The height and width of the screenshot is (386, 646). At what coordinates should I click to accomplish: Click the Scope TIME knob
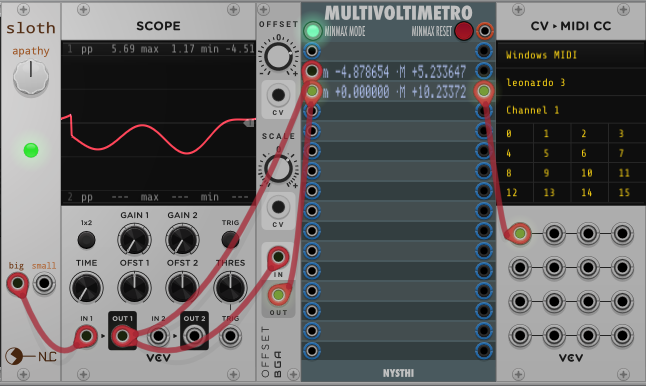tap(86, 288)
